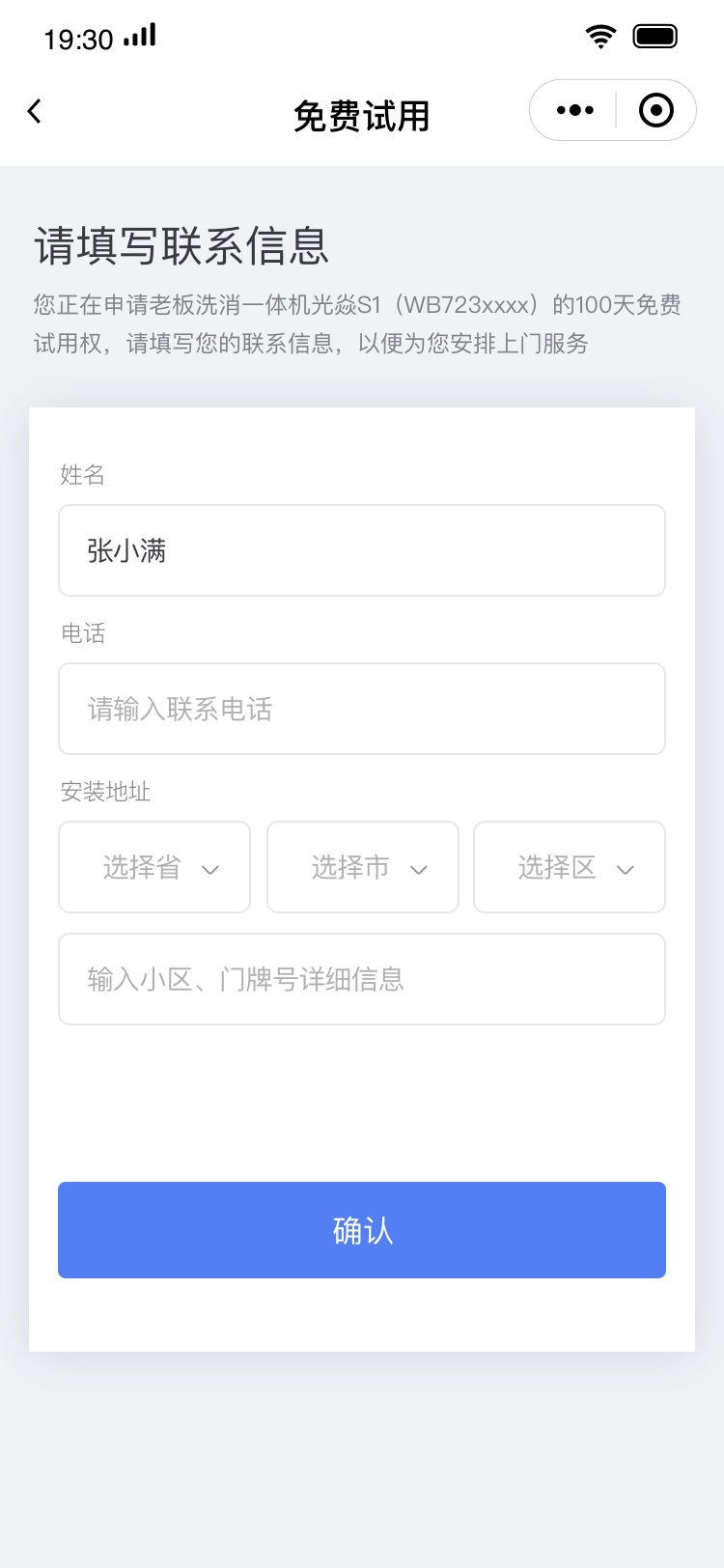Viewport: 724px width, 1568px height.
Task: Tap the 安装地址 field label
Action: click(105, 792)
